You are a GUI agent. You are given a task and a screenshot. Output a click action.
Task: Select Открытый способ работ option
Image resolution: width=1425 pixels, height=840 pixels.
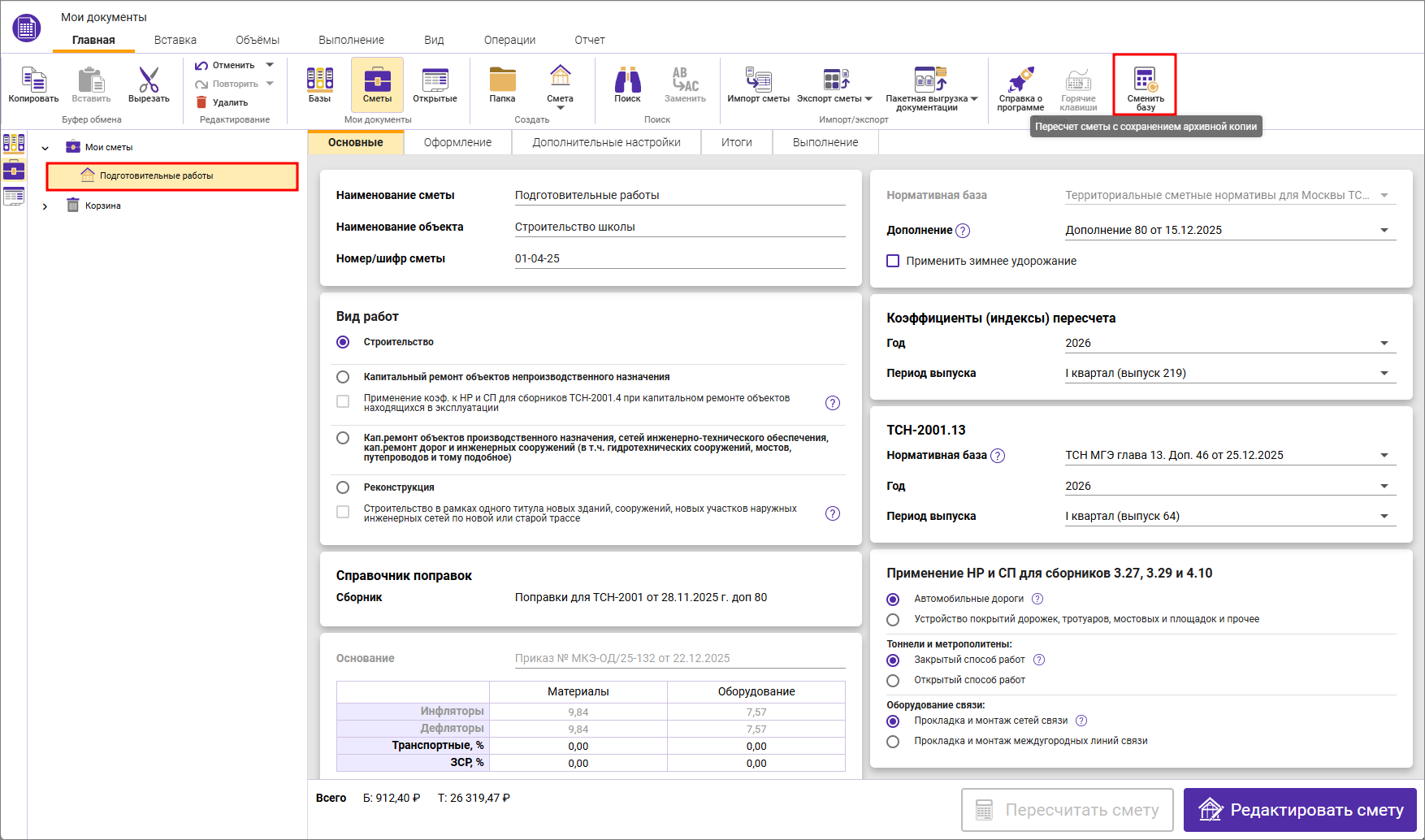893,681
